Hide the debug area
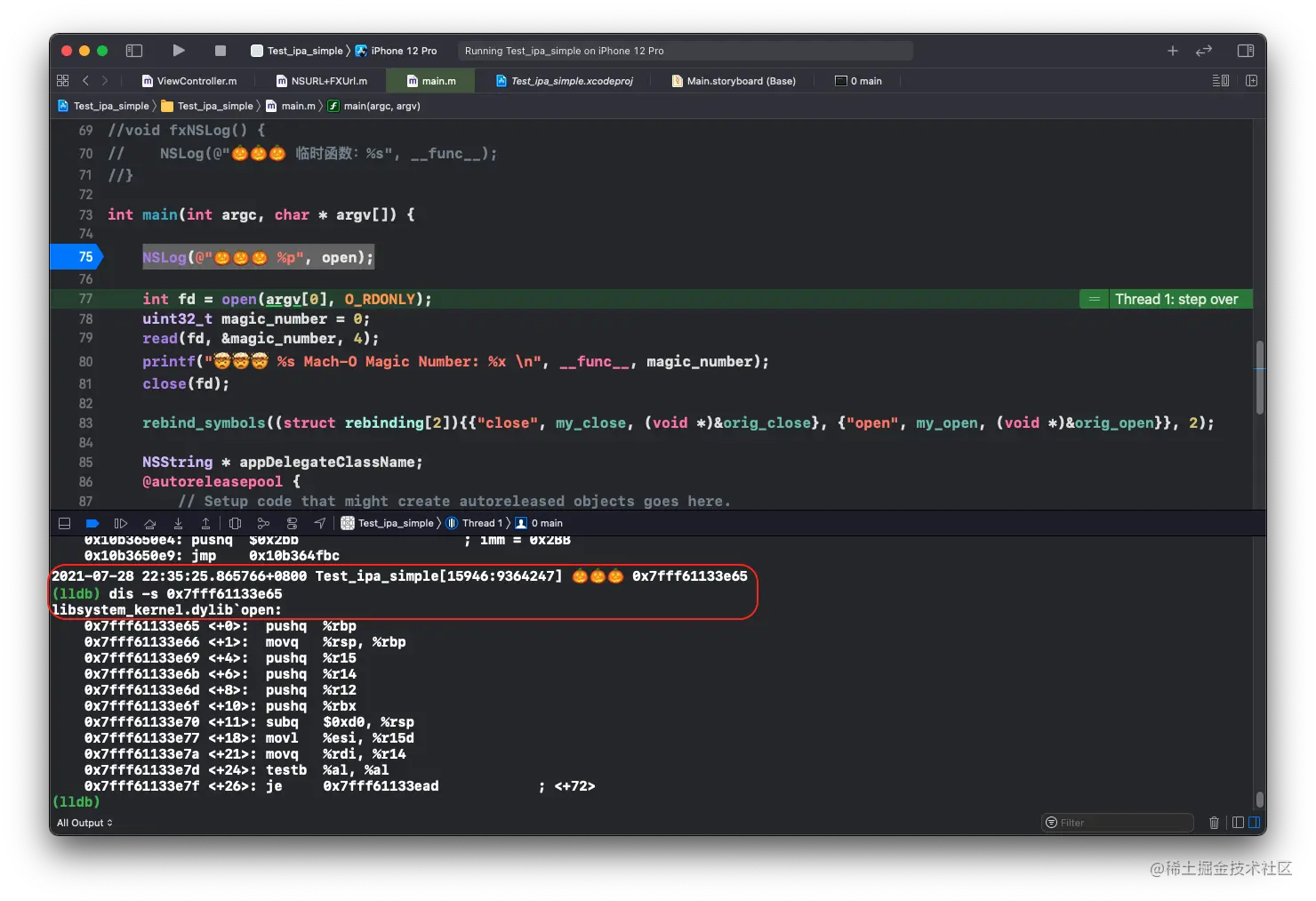 click(x=64, y=523)
